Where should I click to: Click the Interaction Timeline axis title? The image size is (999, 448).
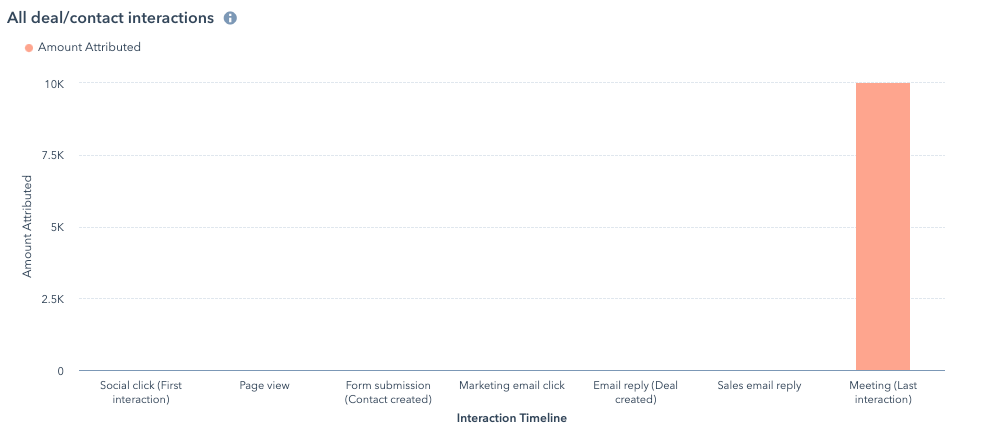[x=512, y=419]
